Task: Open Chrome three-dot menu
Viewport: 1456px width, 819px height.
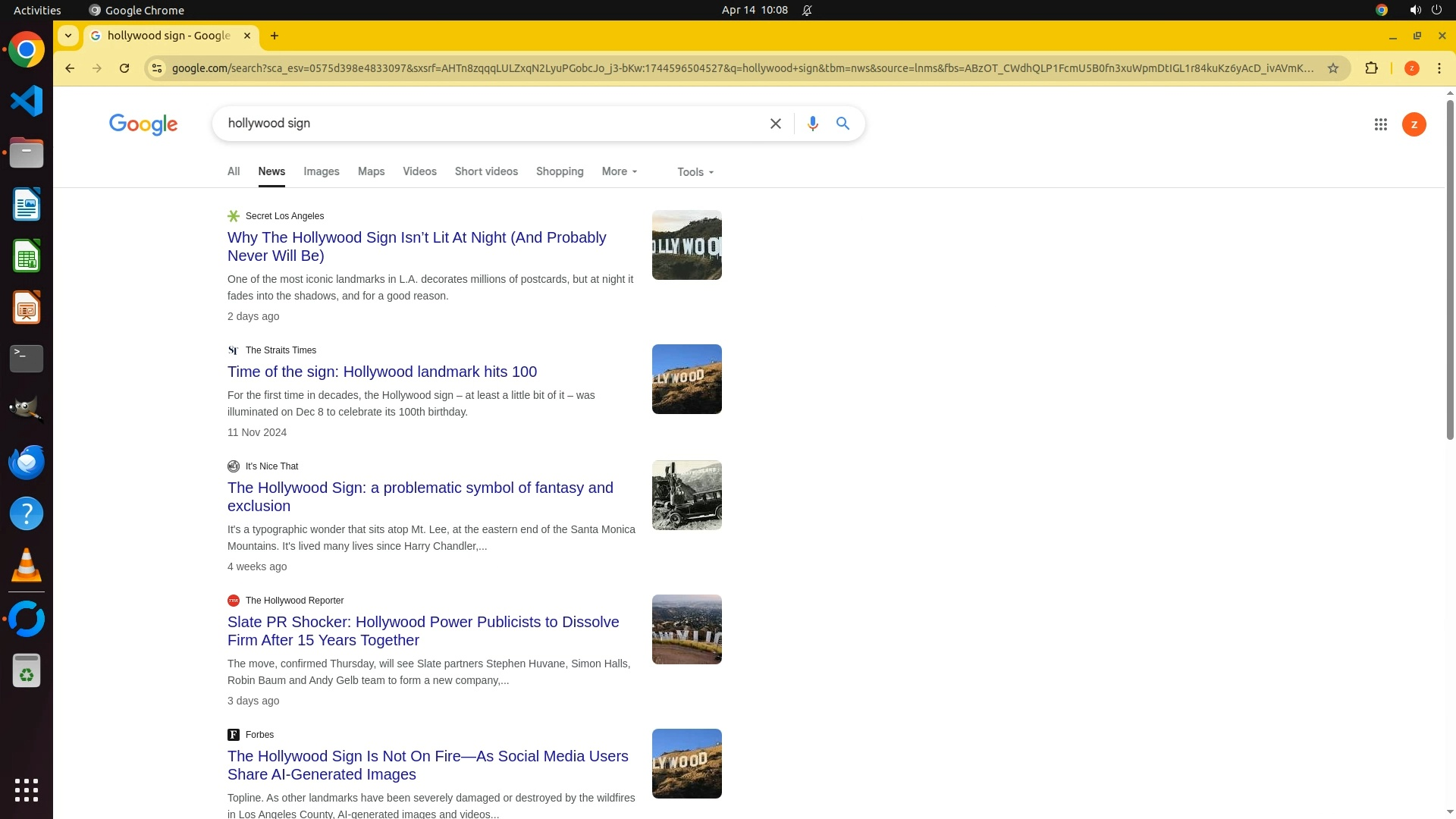Action: tap(1439, 68)
